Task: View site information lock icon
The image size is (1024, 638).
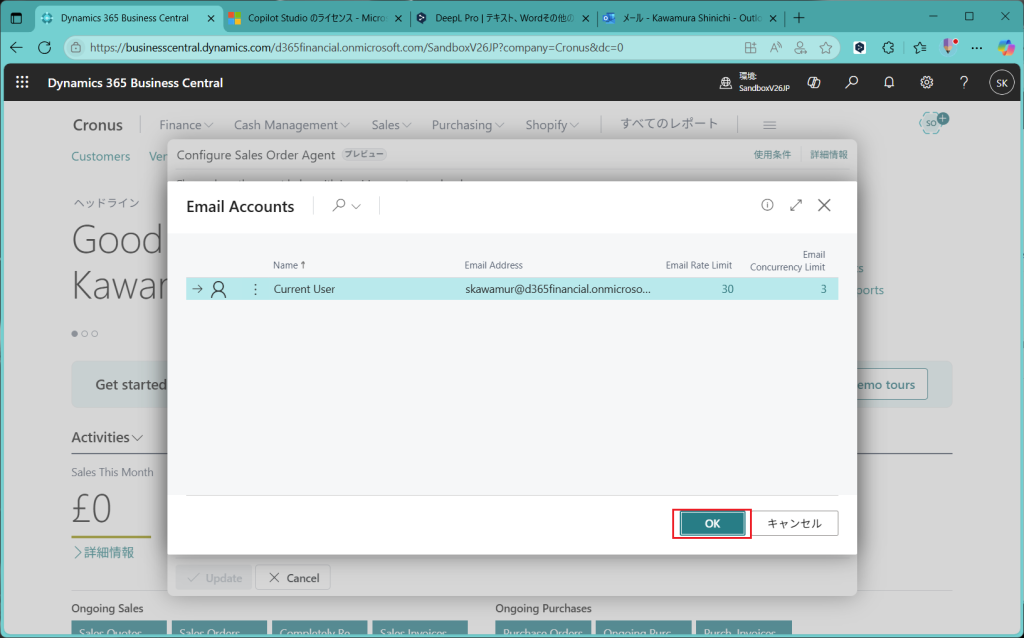Action: [x=76, y=48]
